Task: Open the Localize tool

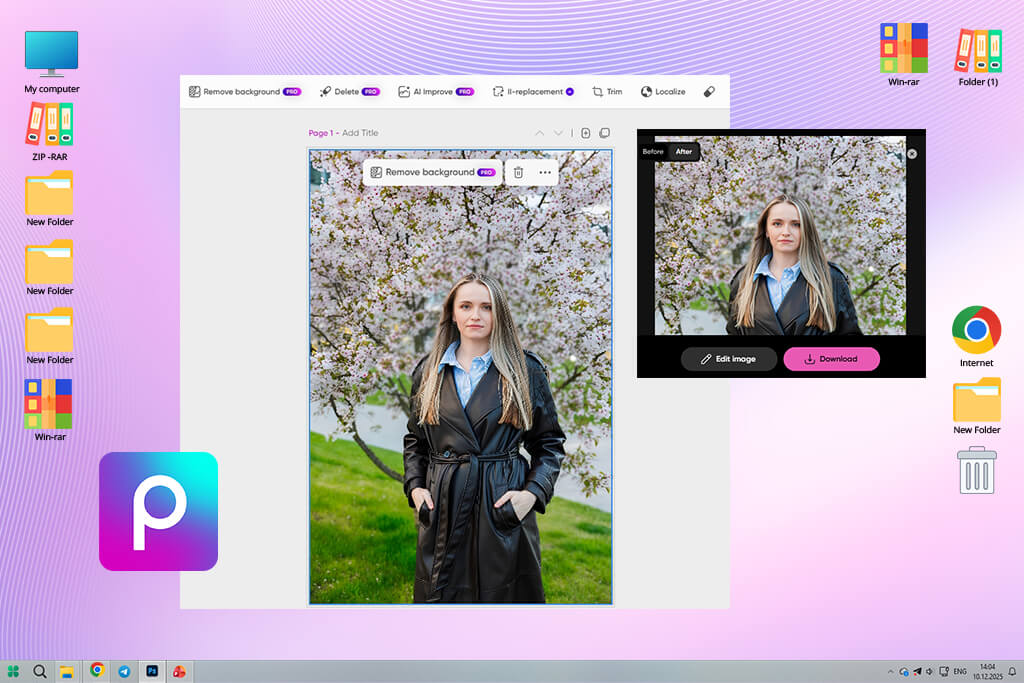Action: [x=663, y=91]
